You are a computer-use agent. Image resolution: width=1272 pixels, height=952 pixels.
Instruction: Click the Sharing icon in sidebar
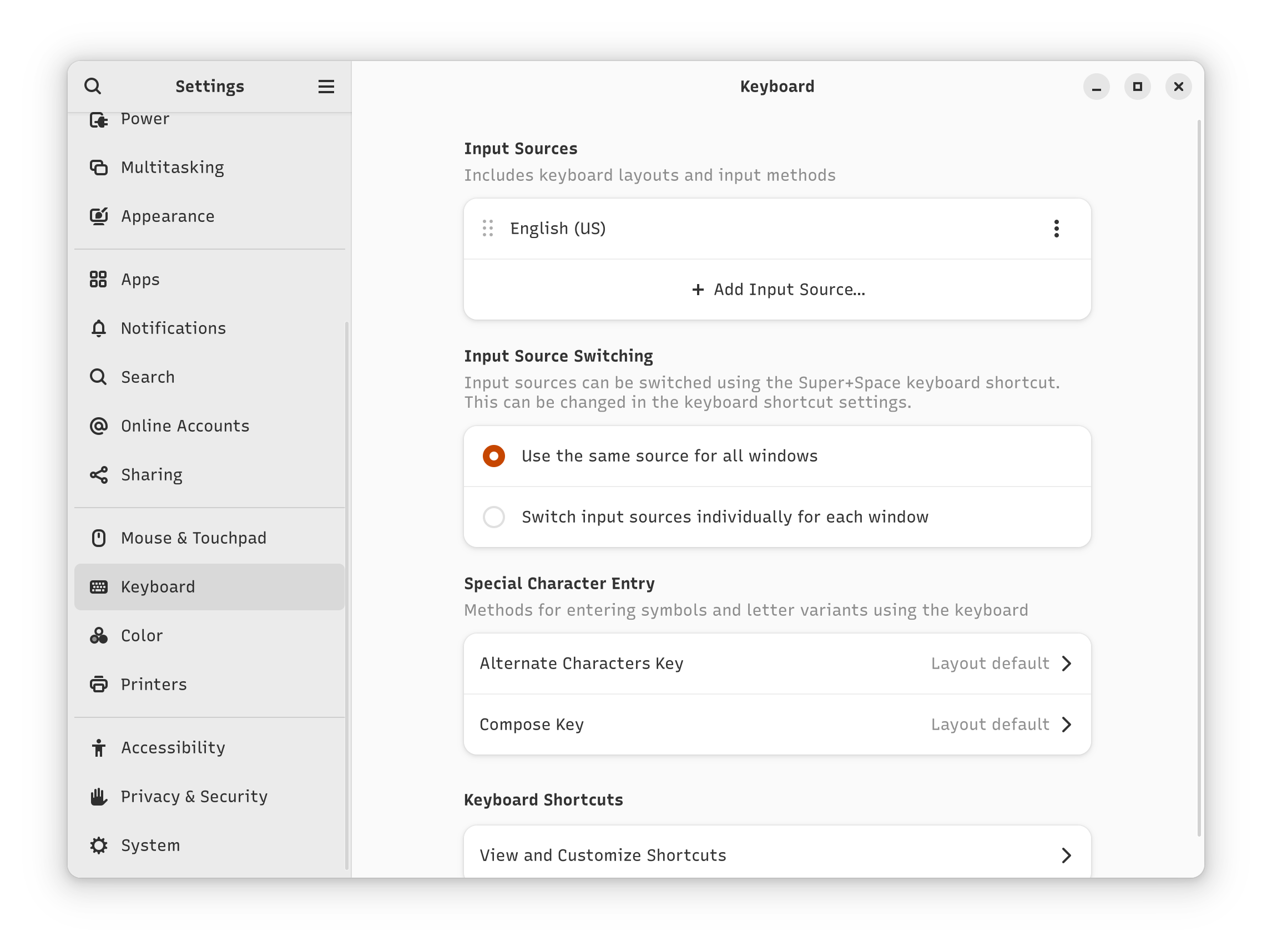(x=99, y=475)
